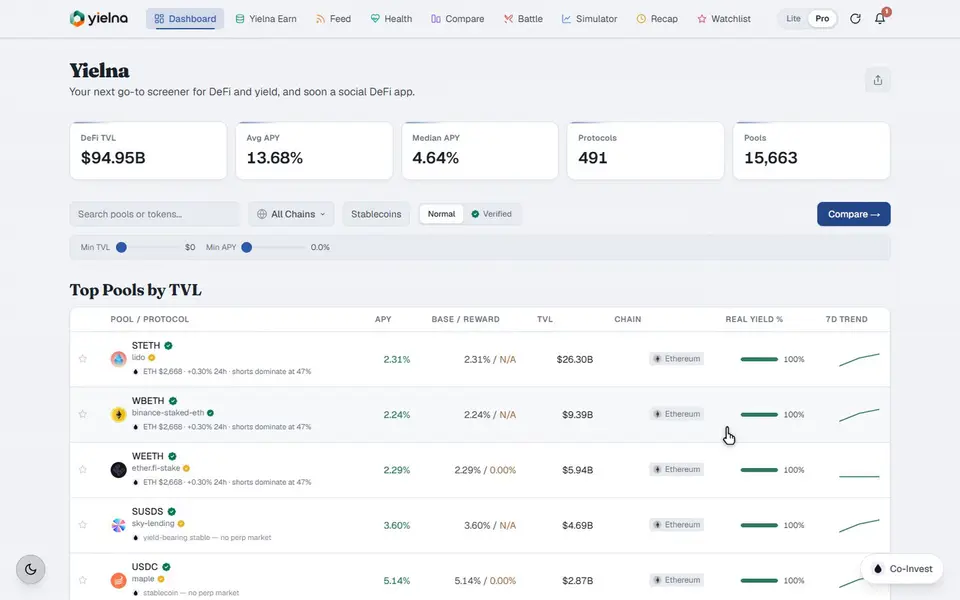The image size is (960, 600).
Task: Click the verified badge next to STETH
Action: [x=168, y=345]
